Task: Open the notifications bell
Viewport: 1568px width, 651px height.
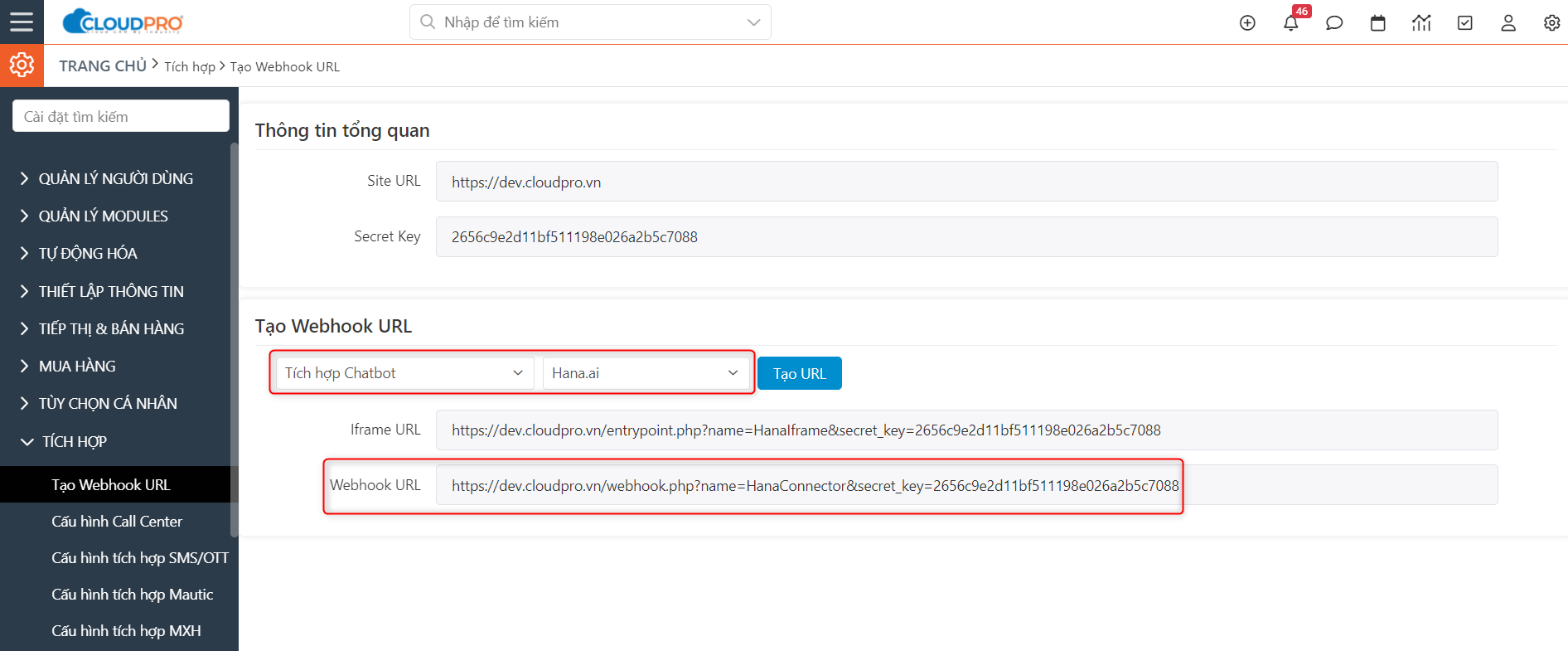Action: click(1291, 23)
